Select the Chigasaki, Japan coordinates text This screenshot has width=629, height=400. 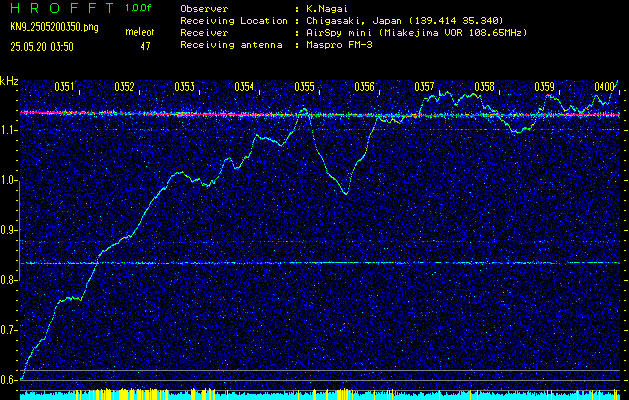[x=405, y=20]
